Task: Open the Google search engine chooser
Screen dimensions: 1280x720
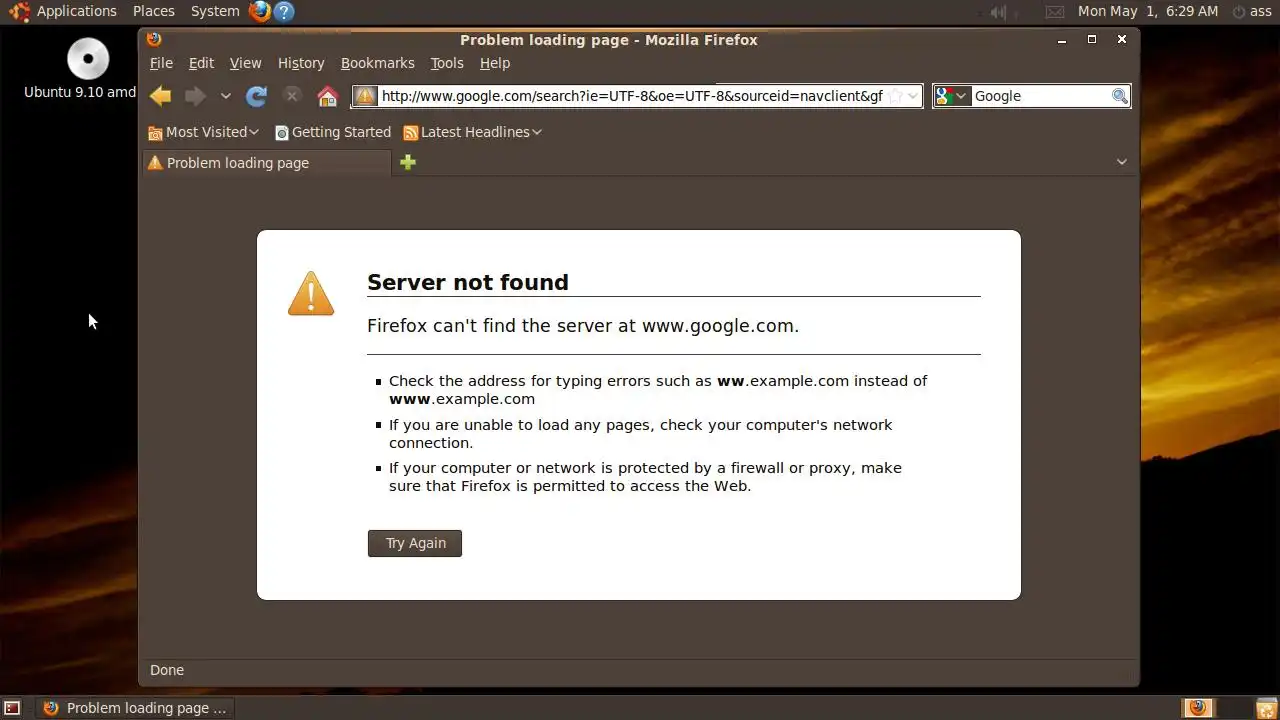Action: (x=952, y=96)
